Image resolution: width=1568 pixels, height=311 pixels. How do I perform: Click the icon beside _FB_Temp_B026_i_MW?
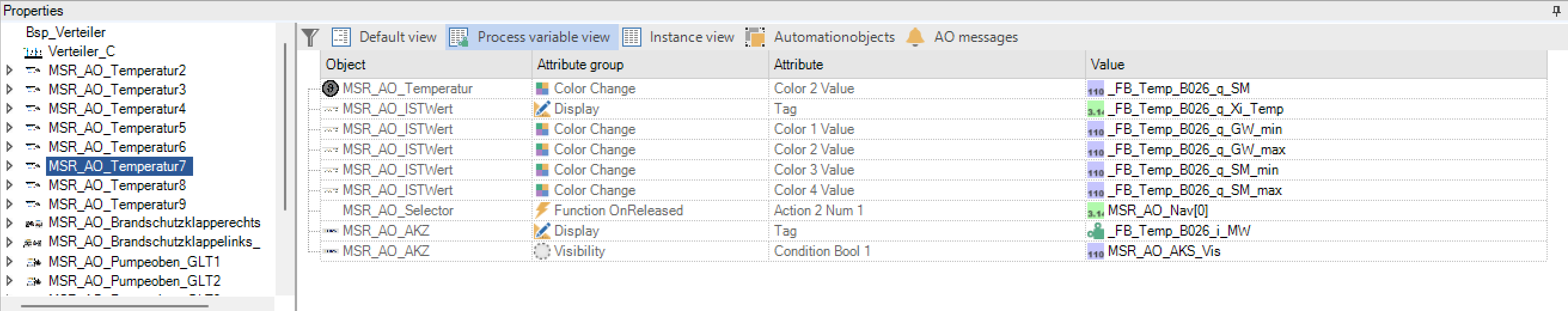click(x=1095, y=231)
